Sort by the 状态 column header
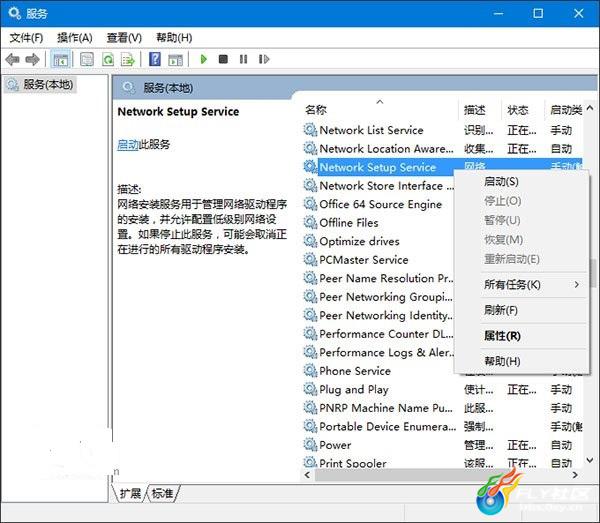 click(x=518, y=110)
